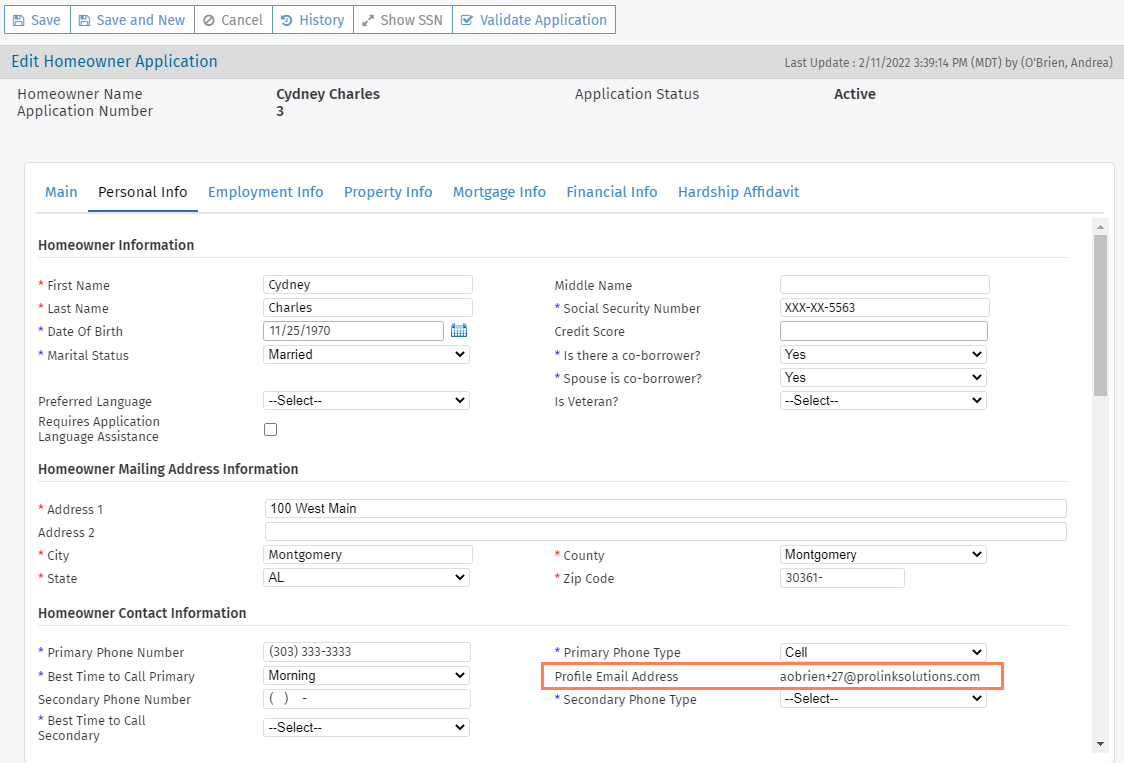
Task: Check Requires Application Language Assistance box
Action: click(270, 430)
